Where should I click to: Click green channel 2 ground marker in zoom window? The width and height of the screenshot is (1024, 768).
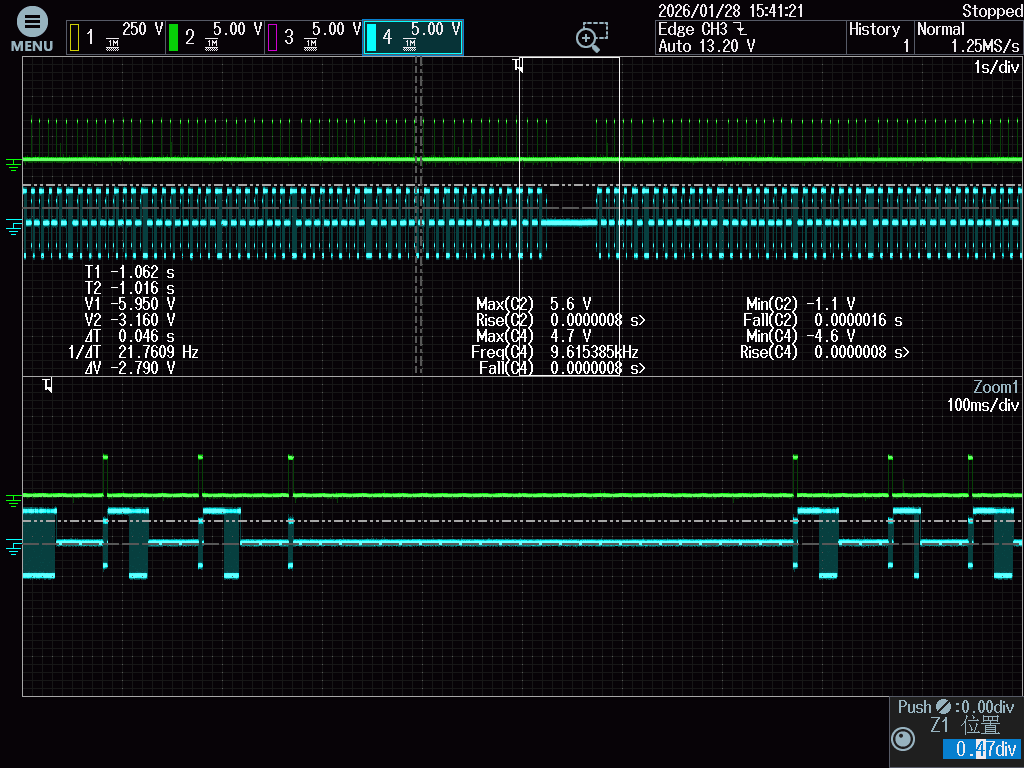click(x=13, y=502)
